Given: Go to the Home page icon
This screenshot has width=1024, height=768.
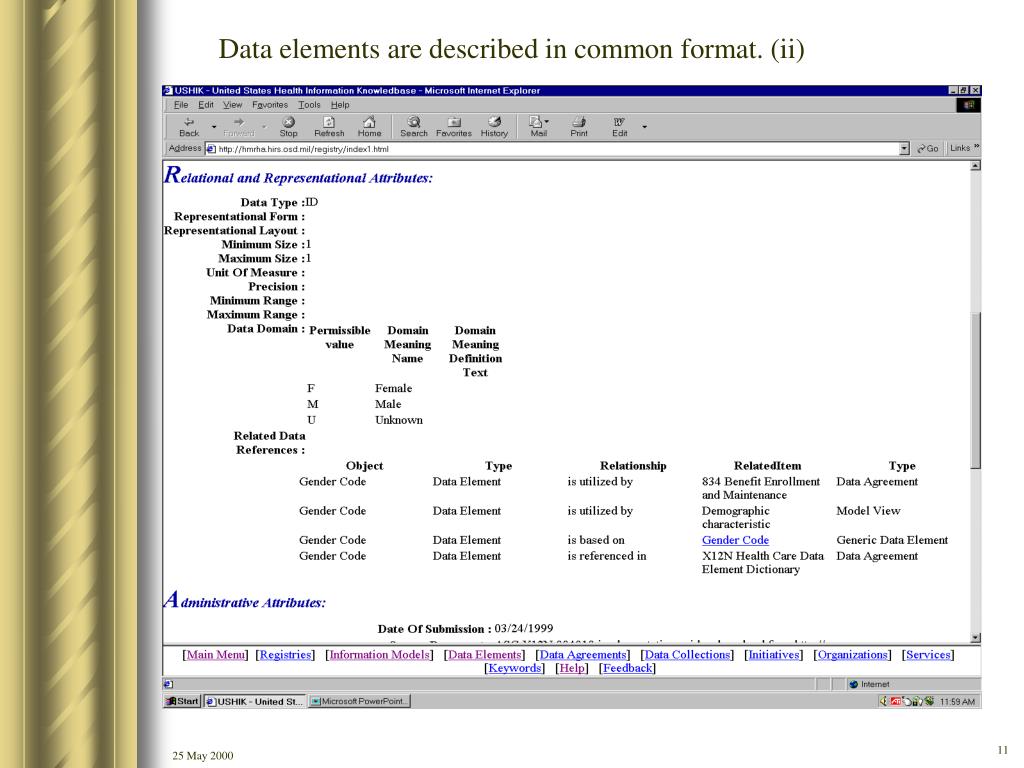Looking at the screenshot, I should pyautogui.click(x=369, y=127).
